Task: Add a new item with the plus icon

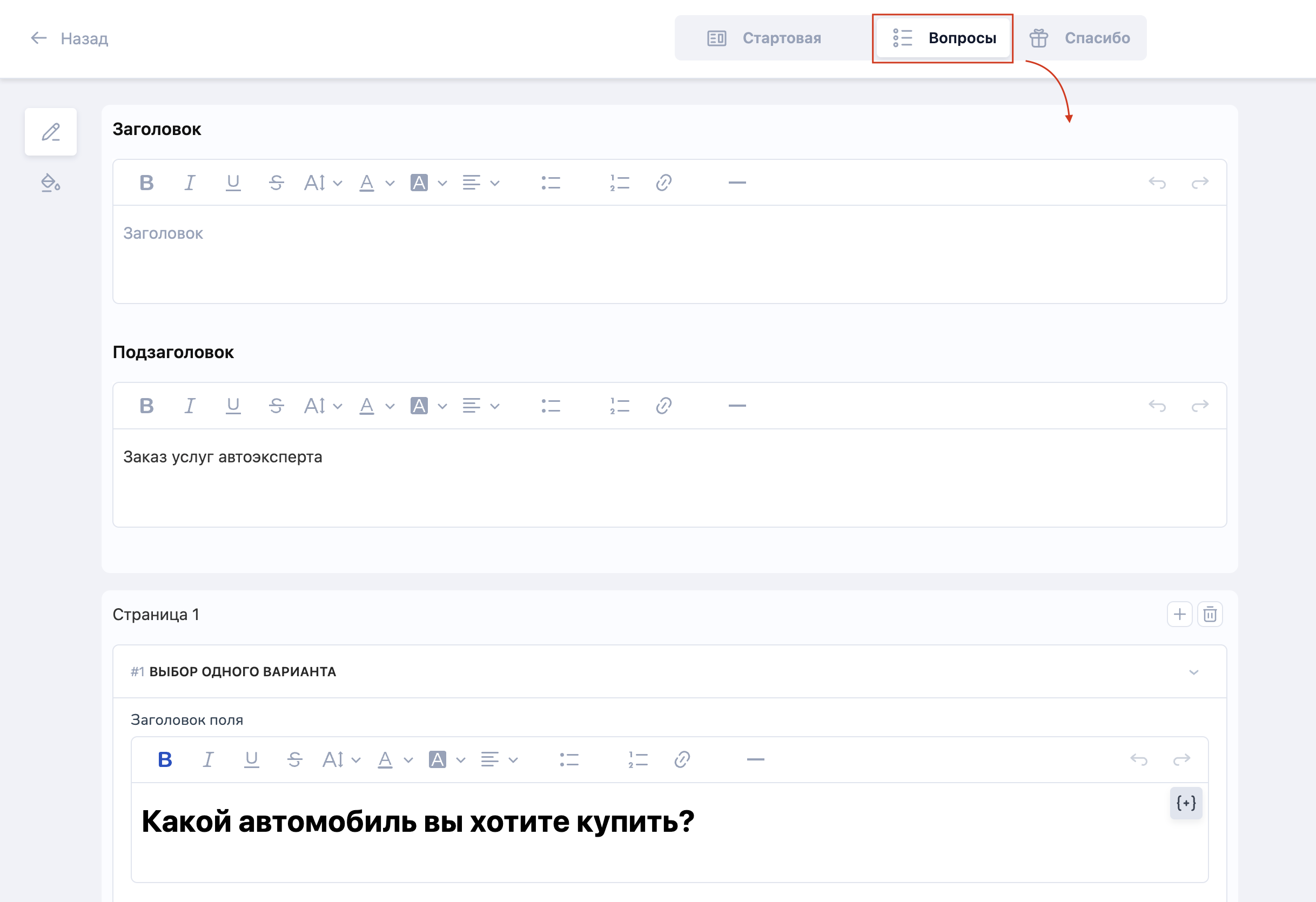Action: [x=1179, y=614]
